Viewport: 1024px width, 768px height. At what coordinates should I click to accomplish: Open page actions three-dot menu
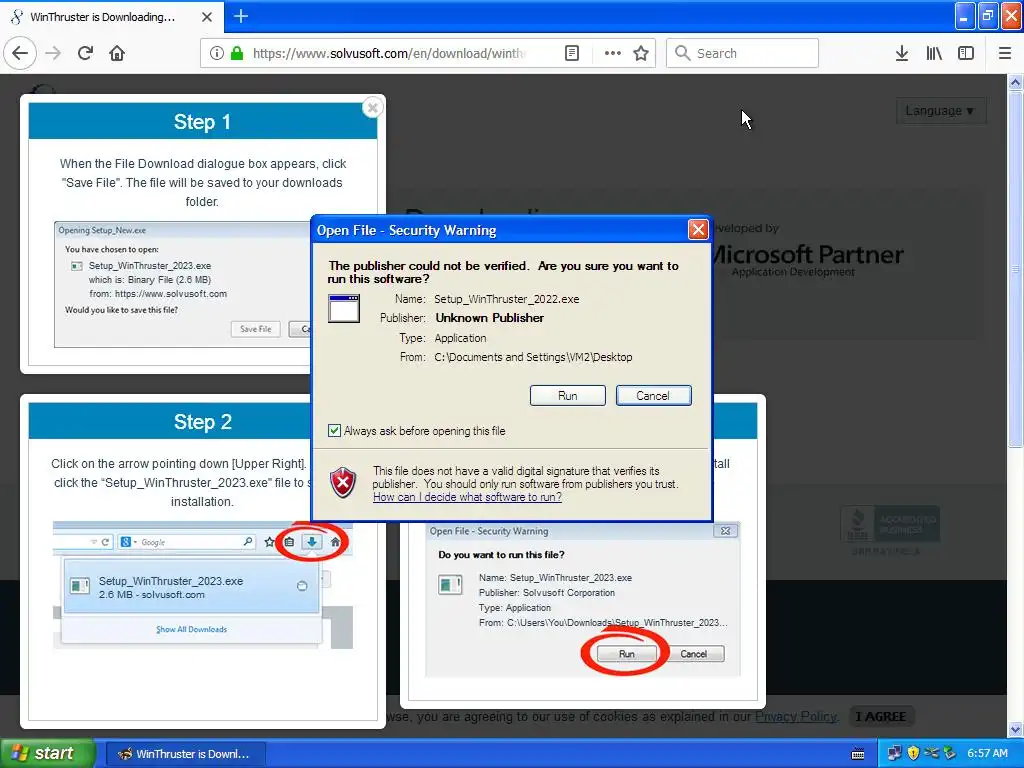coord(613,53)
